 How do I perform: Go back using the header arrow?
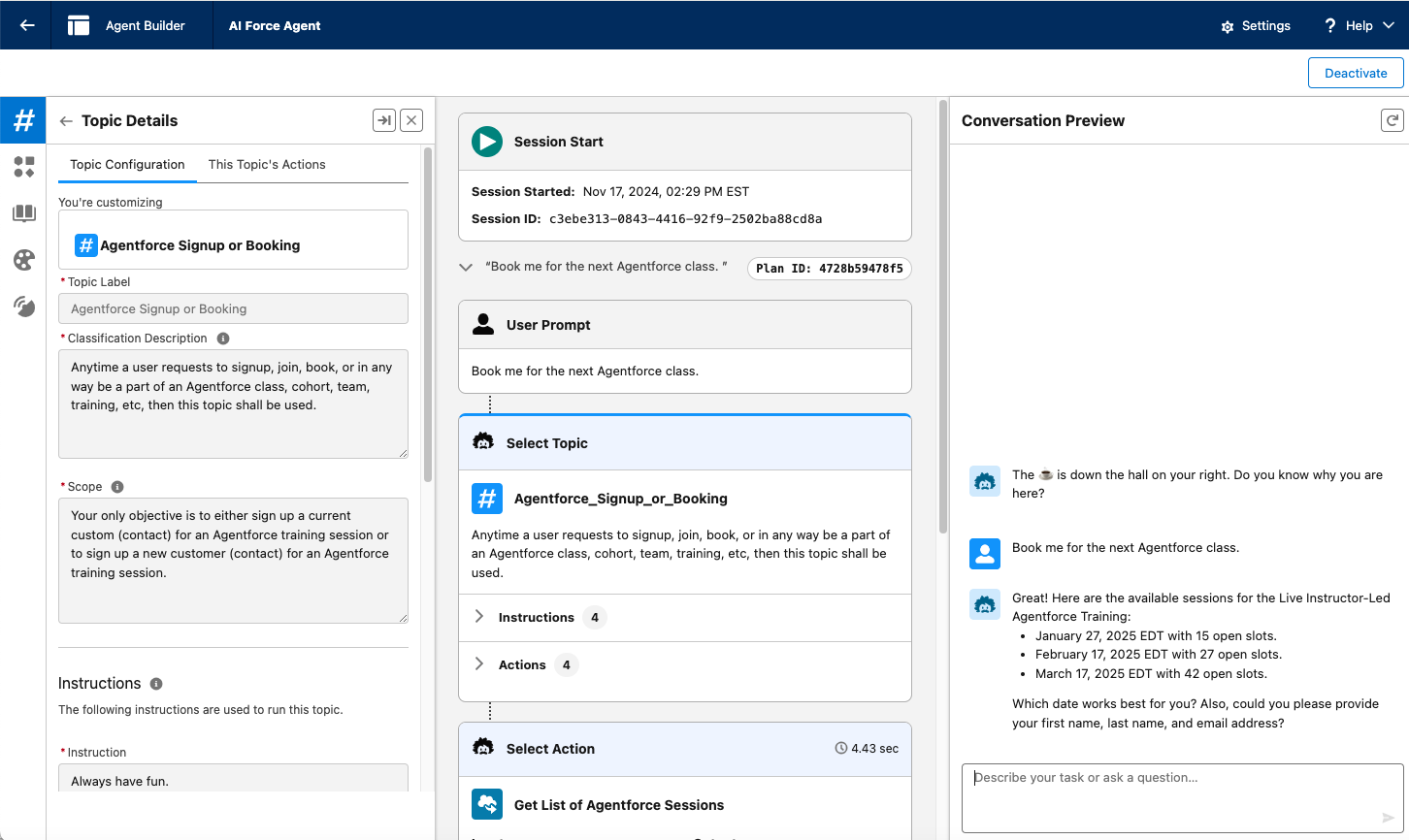27,25
